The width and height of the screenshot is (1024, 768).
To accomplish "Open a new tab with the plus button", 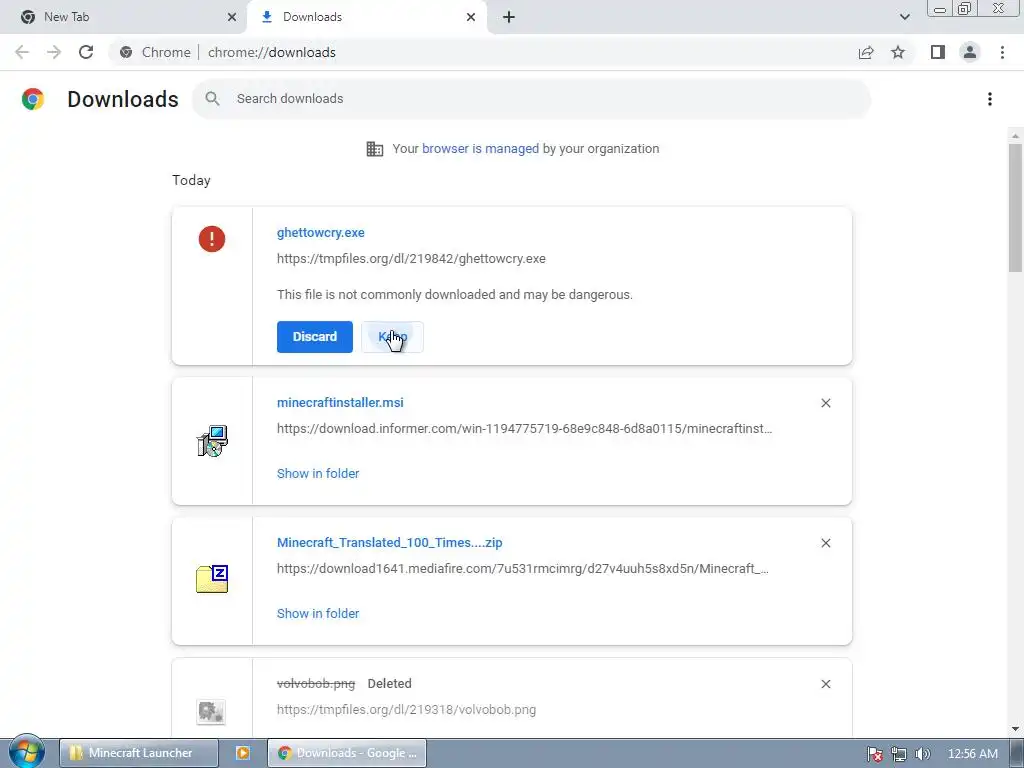I will [509, 17].
